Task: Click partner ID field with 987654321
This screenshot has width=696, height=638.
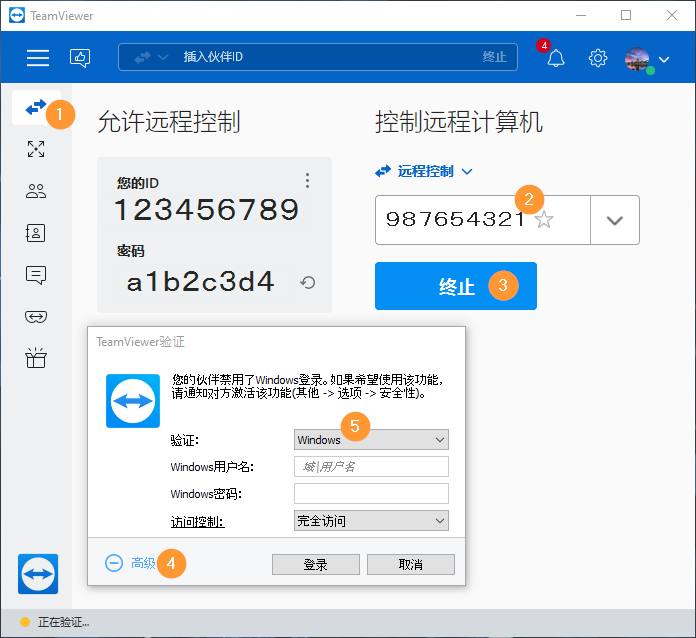Action: point(482,220)
